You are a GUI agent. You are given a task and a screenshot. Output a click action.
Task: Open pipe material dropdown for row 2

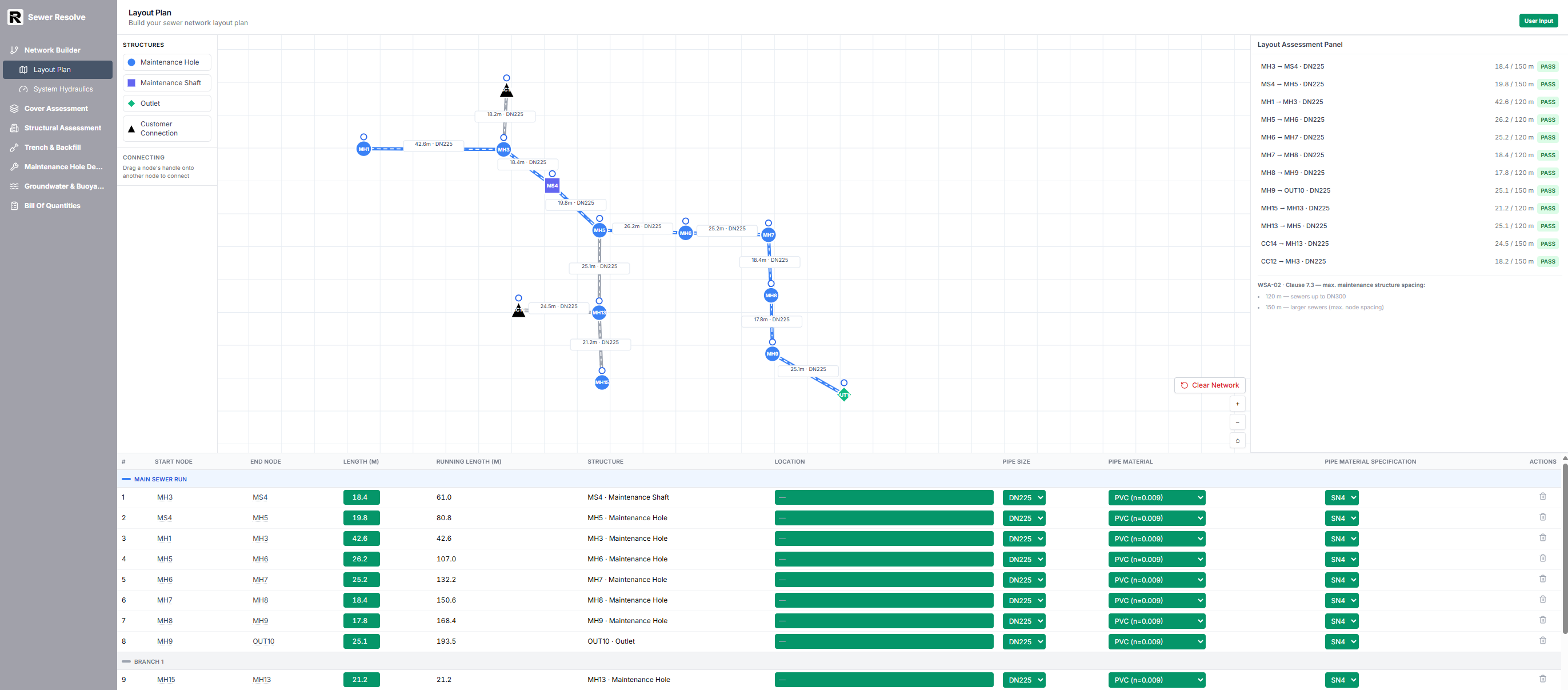coord(1157,519)
